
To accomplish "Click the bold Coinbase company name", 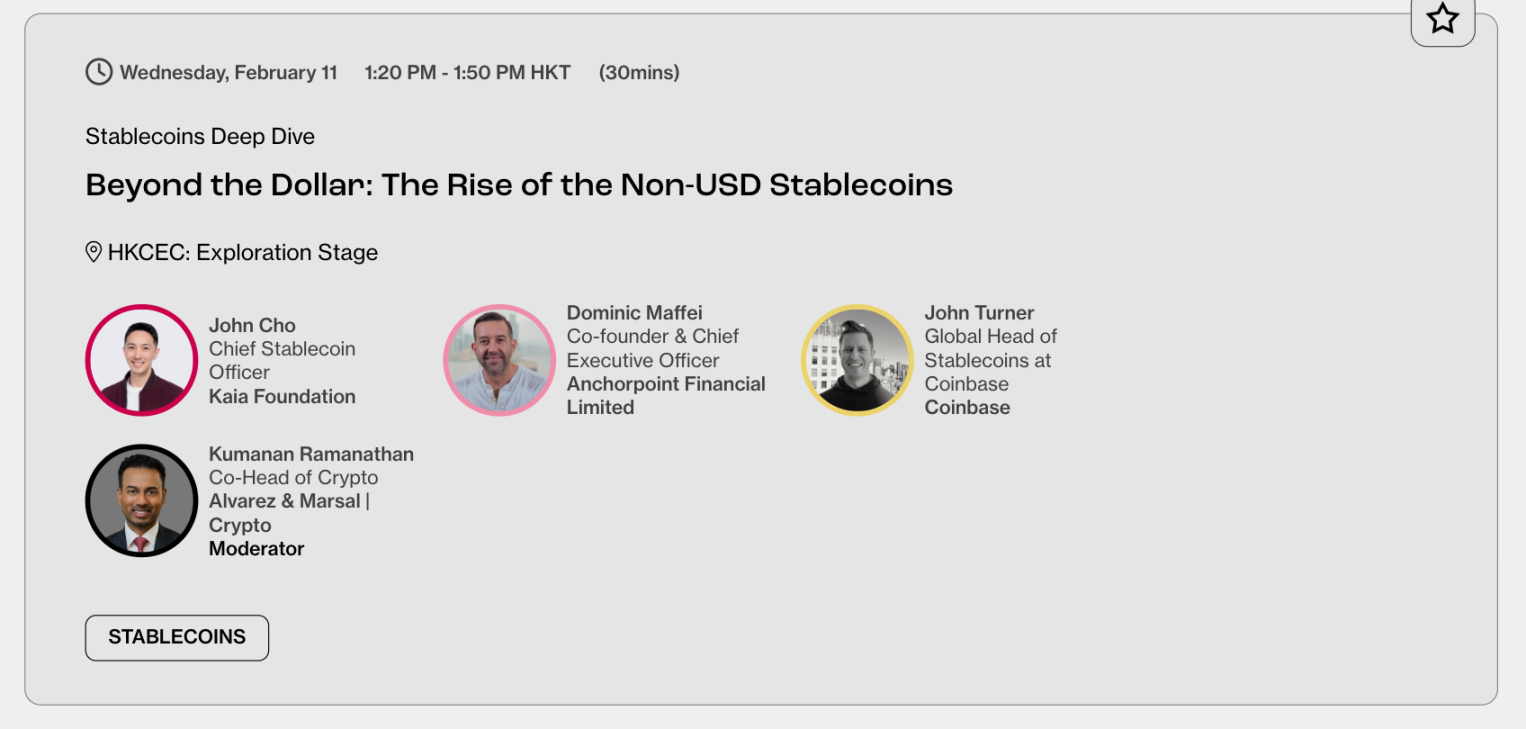I will pos(967,407).
